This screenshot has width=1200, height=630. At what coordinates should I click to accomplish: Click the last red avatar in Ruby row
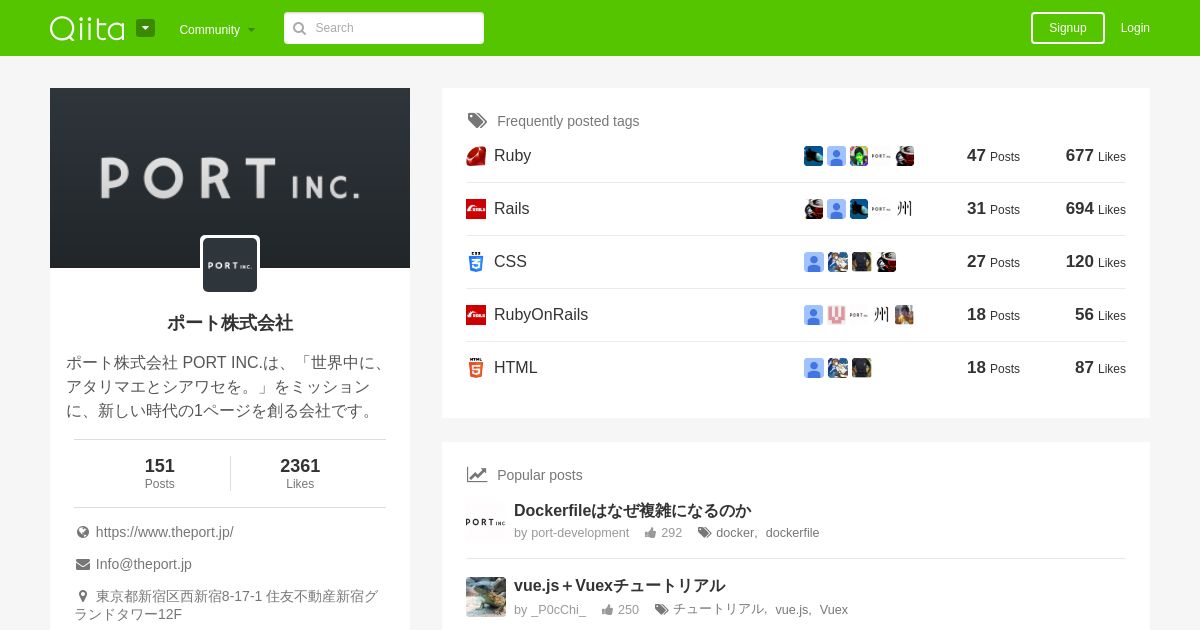(905, 156)
